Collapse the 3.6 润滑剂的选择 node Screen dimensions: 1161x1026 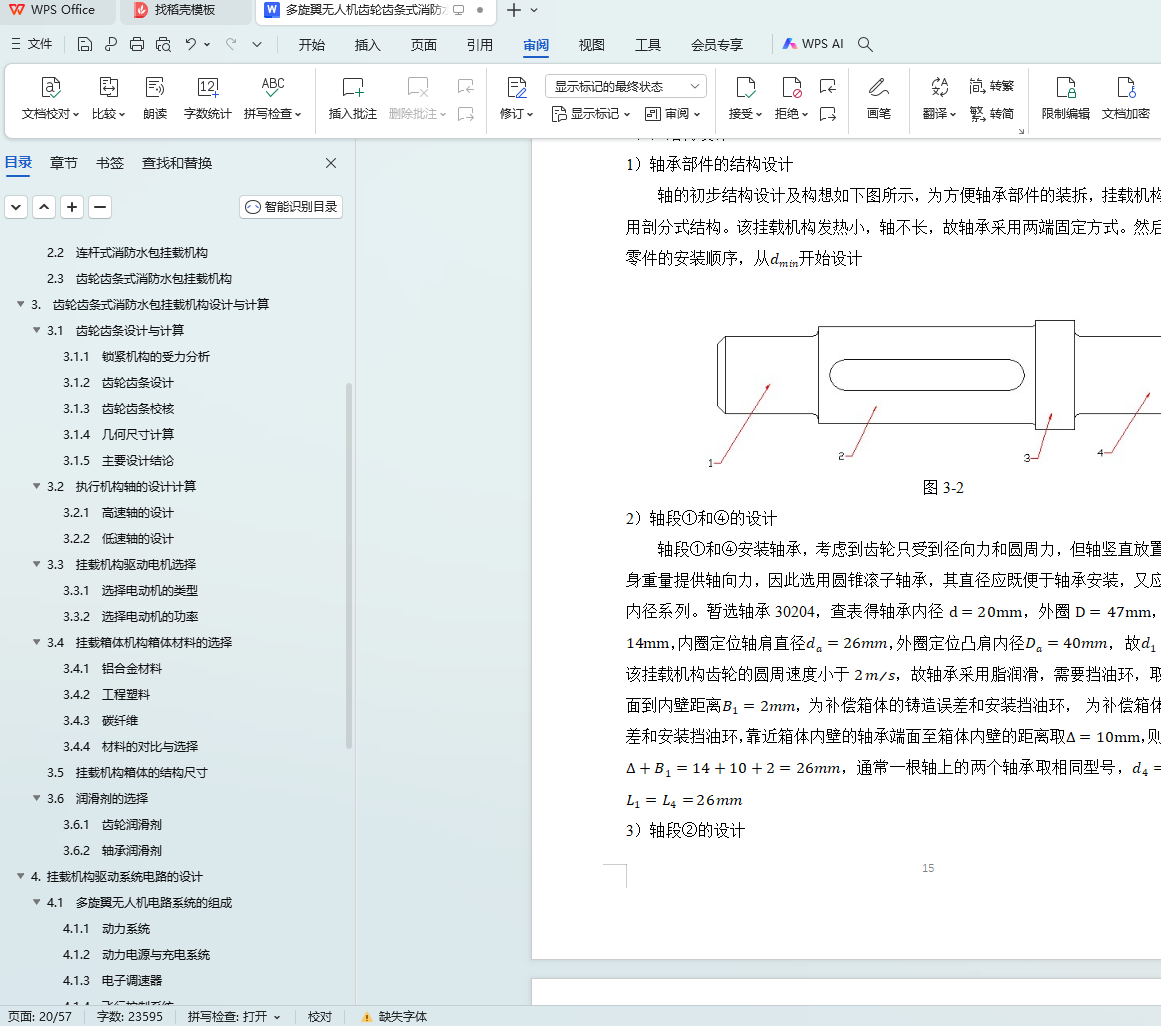[36, 798]
